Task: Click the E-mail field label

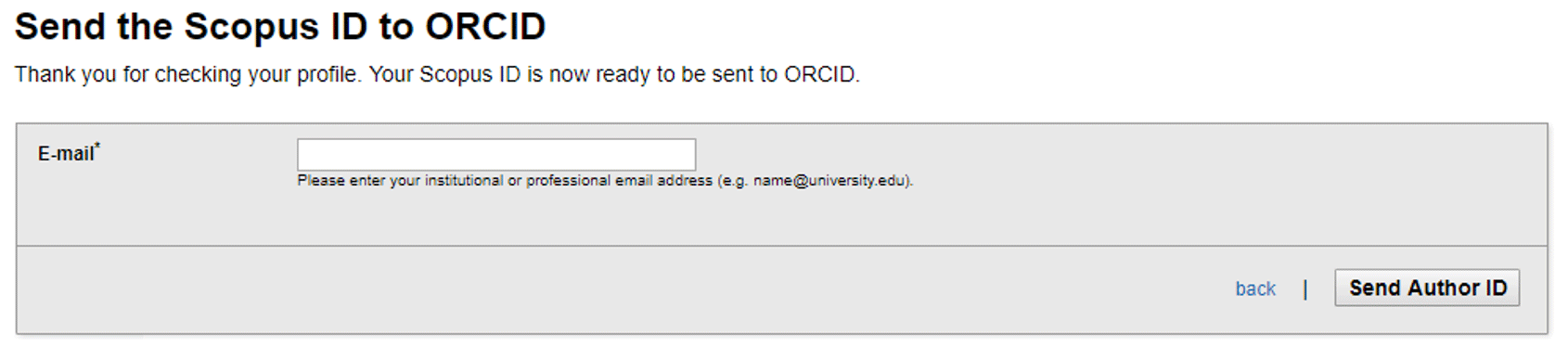Action: tap(66, 154)
